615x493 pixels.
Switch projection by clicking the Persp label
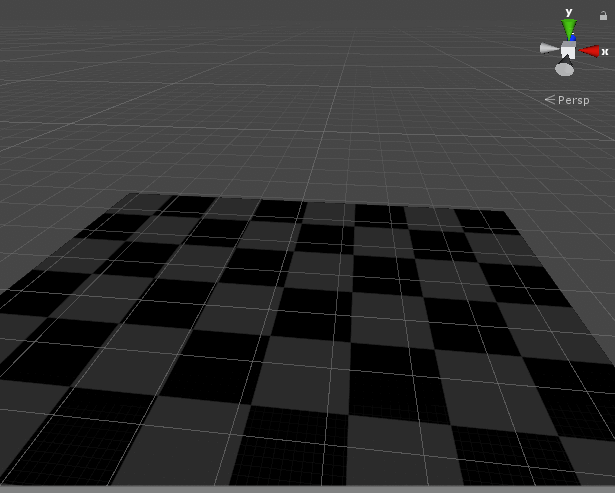[x=573, y=100]
